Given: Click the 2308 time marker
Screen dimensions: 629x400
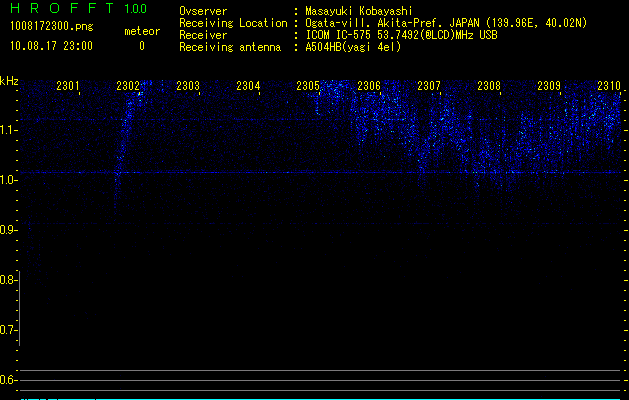Looking at the screenshot, I should point(489,86).
